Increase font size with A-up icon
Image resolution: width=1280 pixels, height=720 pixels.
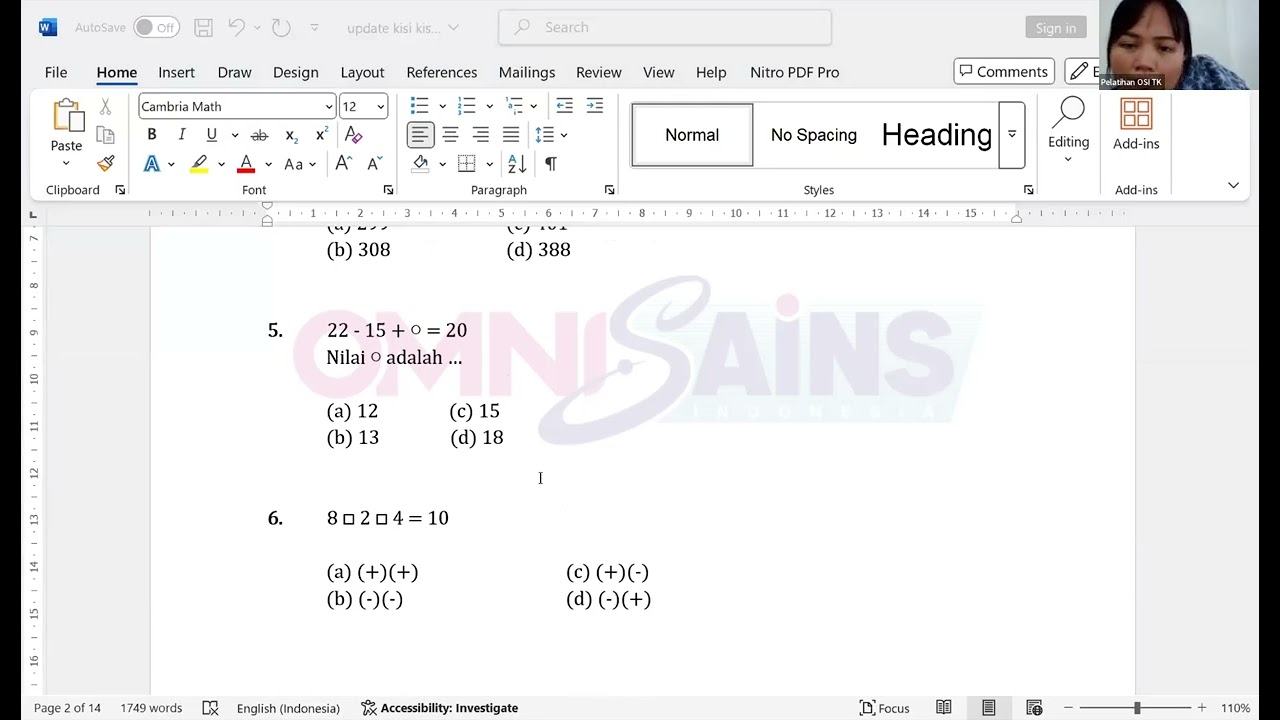coord(343,164)
